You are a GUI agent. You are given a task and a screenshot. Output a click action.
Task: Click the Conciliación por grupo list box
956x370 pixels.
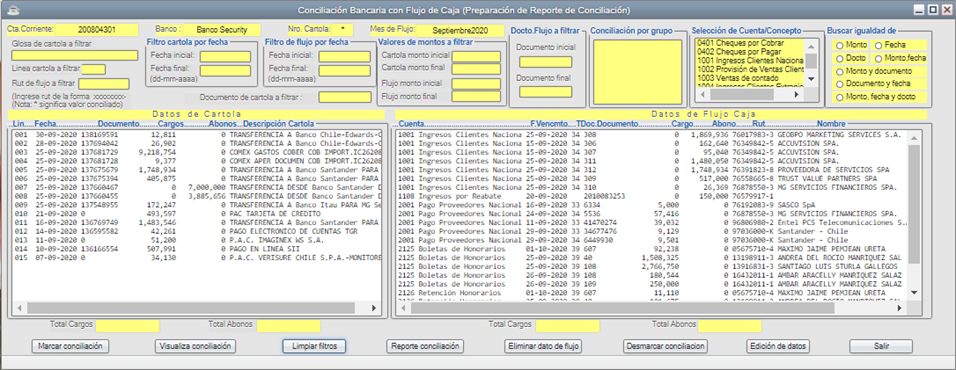point(637,72)
